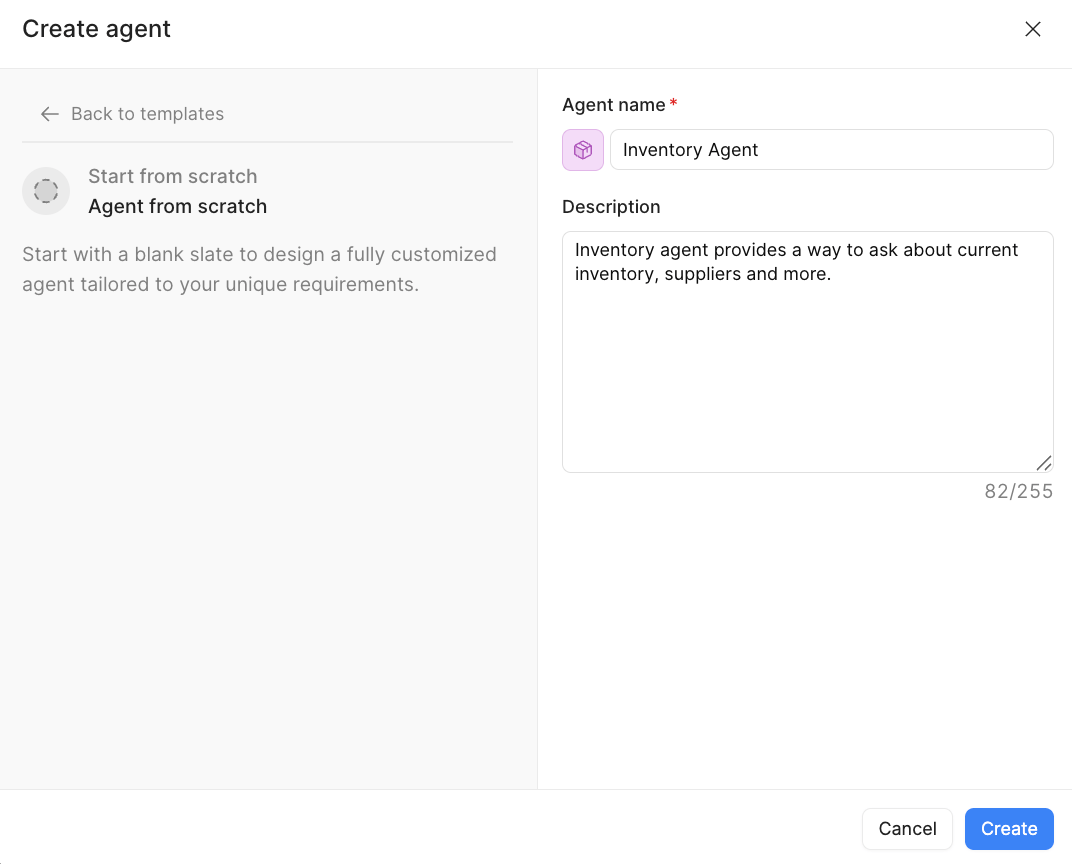
Task: Click inside the Description text area
Action: (807, 350)
